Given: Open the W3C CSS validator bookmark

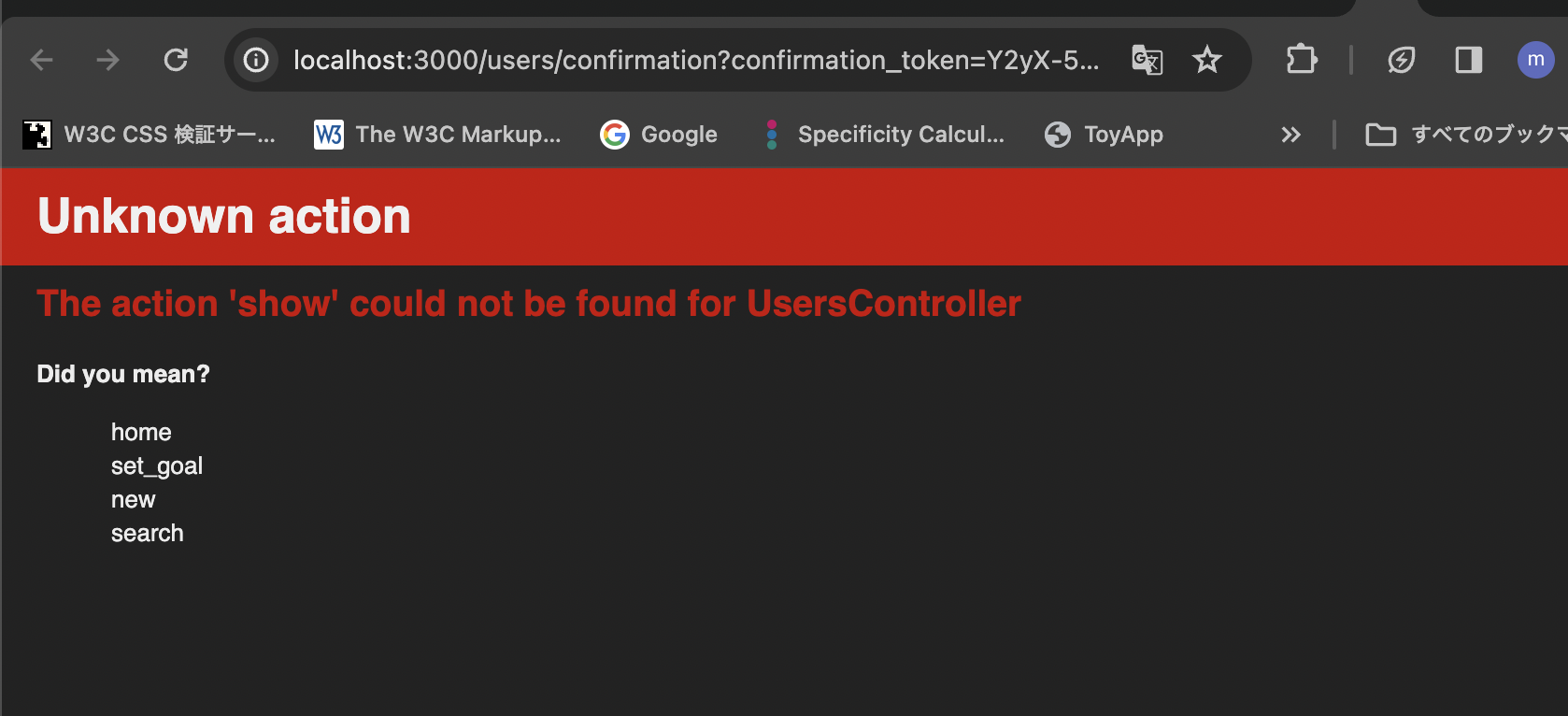Looking at the screenshot, I should point(150,135).
